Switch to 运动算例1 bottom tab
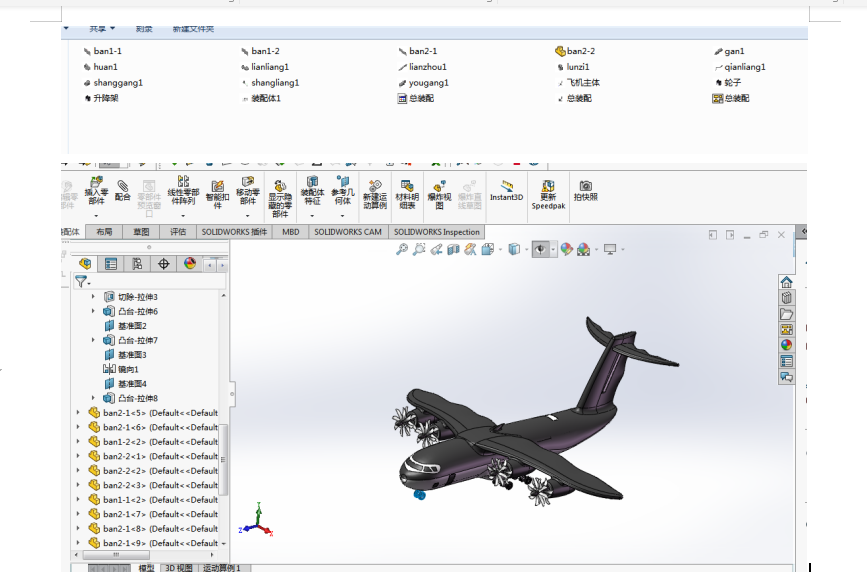 pyautogui.click(x=221, y=568)
